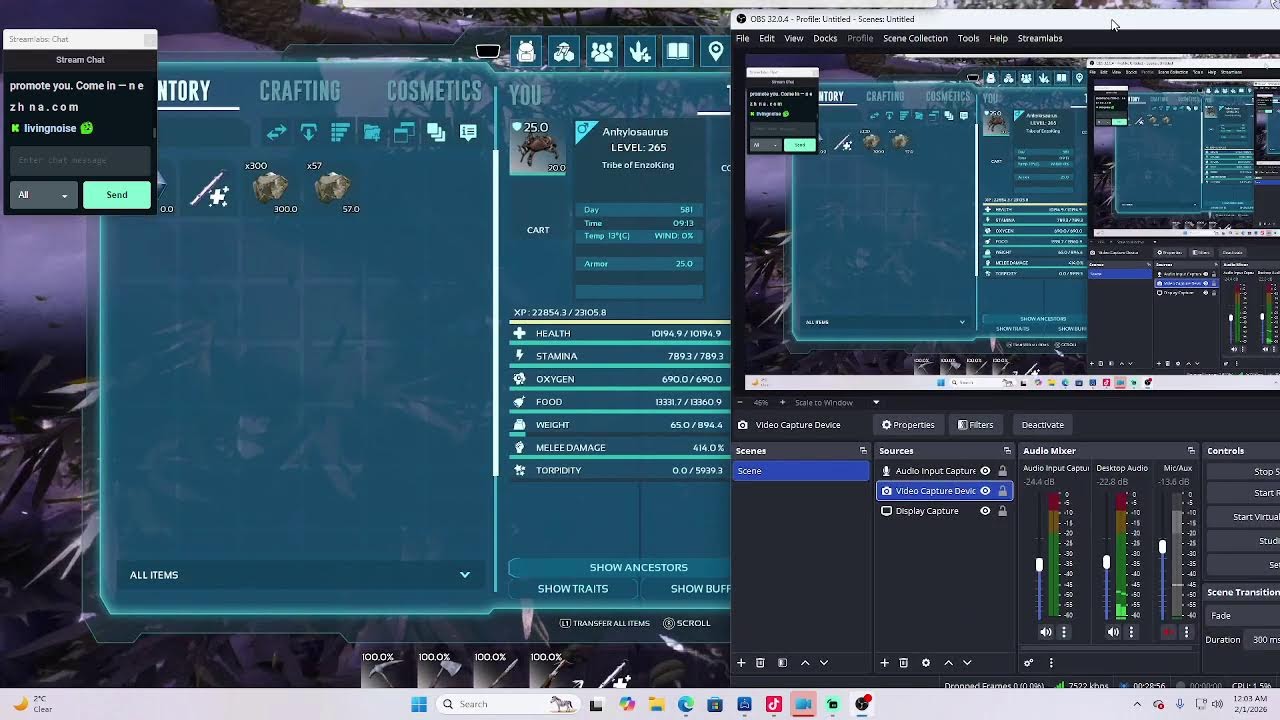The image size is (1280, 720).
Task: Mute Desktop Audio speaker button
Action: 1113,632
